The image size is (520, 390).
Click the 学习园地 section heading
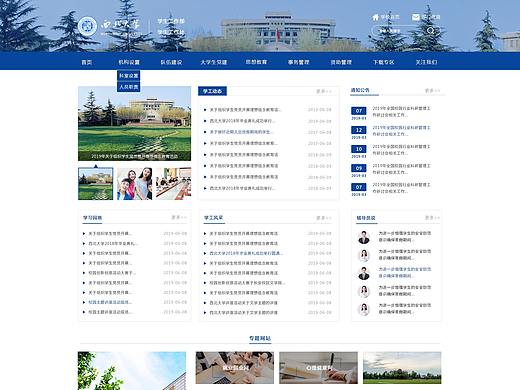coord(92,218)
